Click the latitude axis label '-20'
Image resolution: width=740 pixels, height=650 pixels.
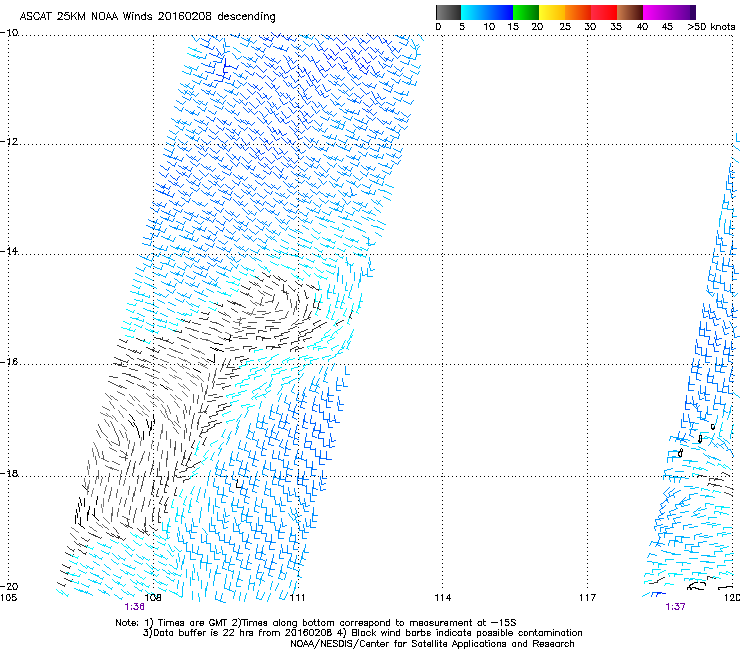(9, 586)
